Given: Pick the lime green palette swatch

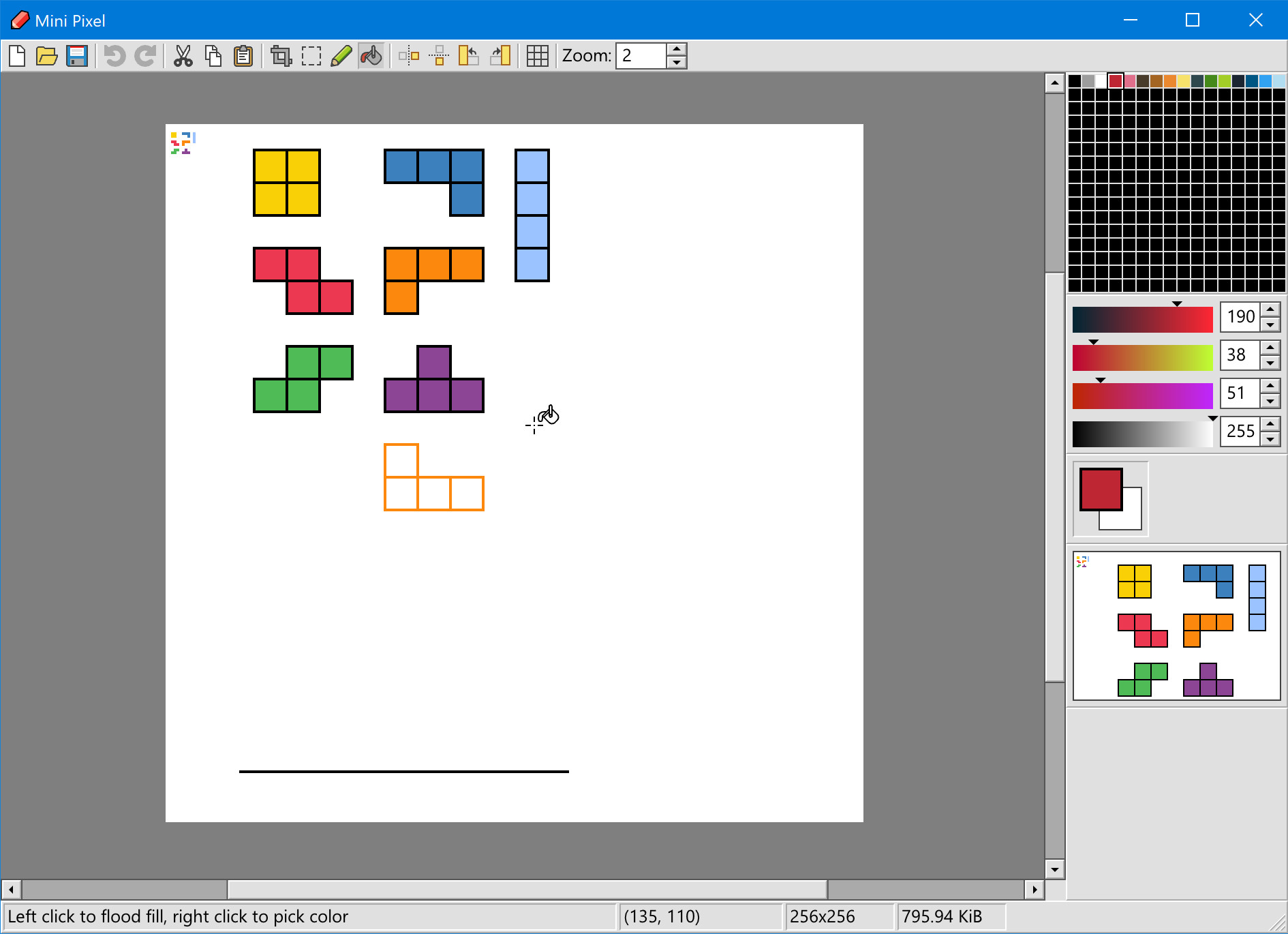Looking at the screenshot, I should (x=1225, y=81).
